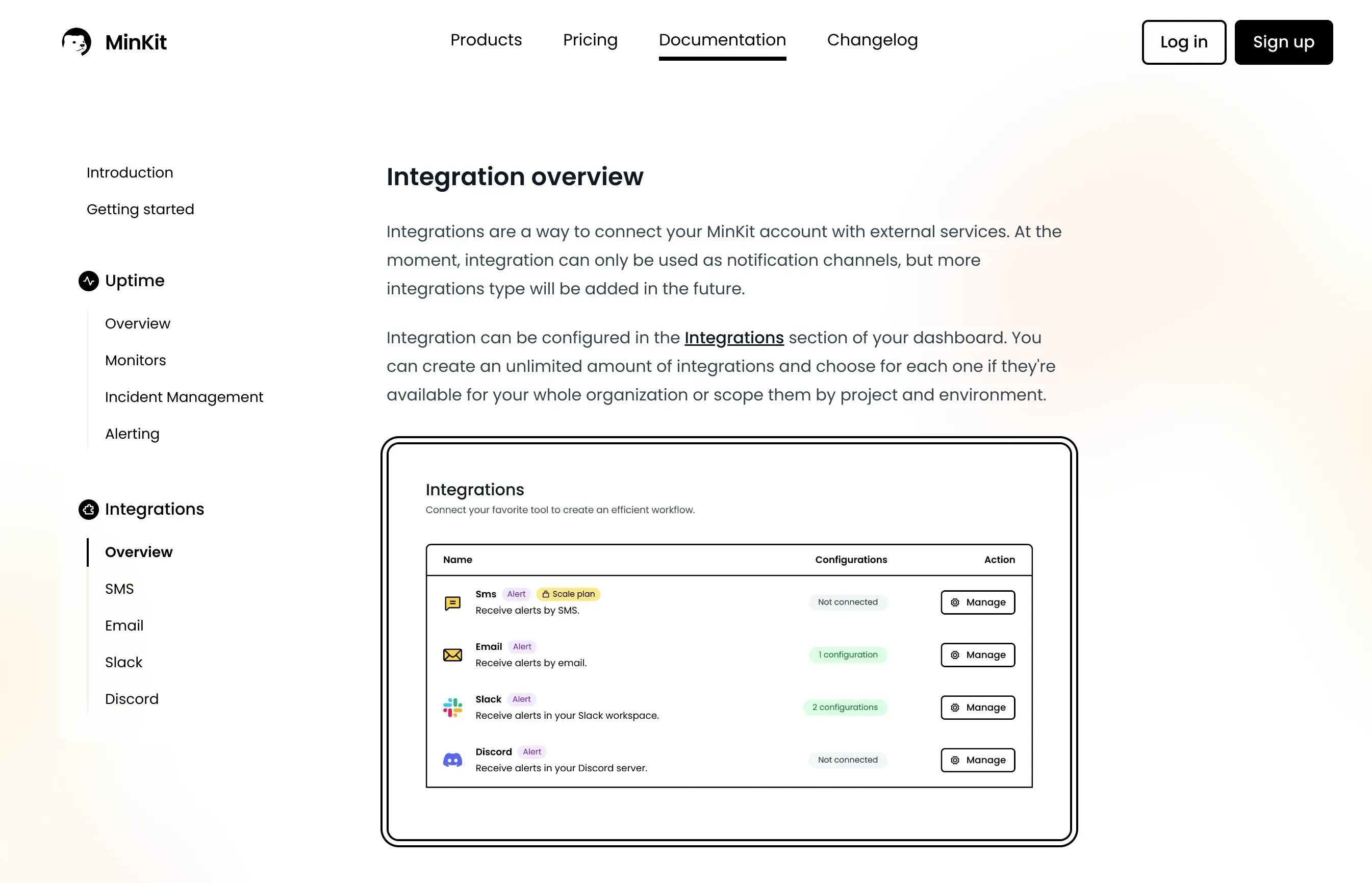Click Manage for the Discord integration
Screen dimensions: 1372x883
[x=978, y=760]
